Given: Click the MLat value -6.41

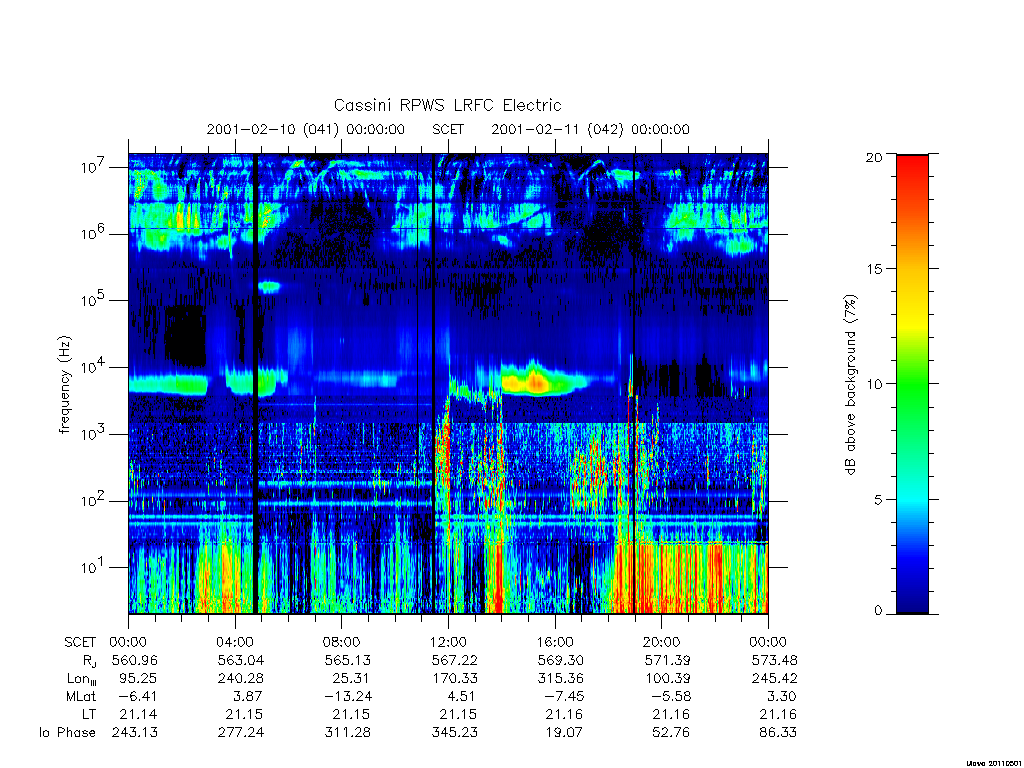Looking at the screenshot, I should click(138, 696).
